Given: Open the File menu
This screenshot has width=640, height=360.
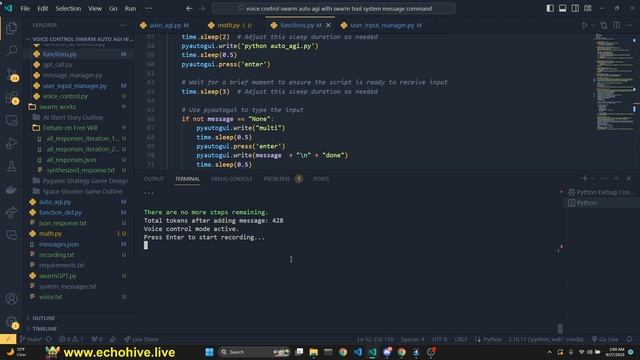Looking at the screenshot, I should tap(25, 8).
